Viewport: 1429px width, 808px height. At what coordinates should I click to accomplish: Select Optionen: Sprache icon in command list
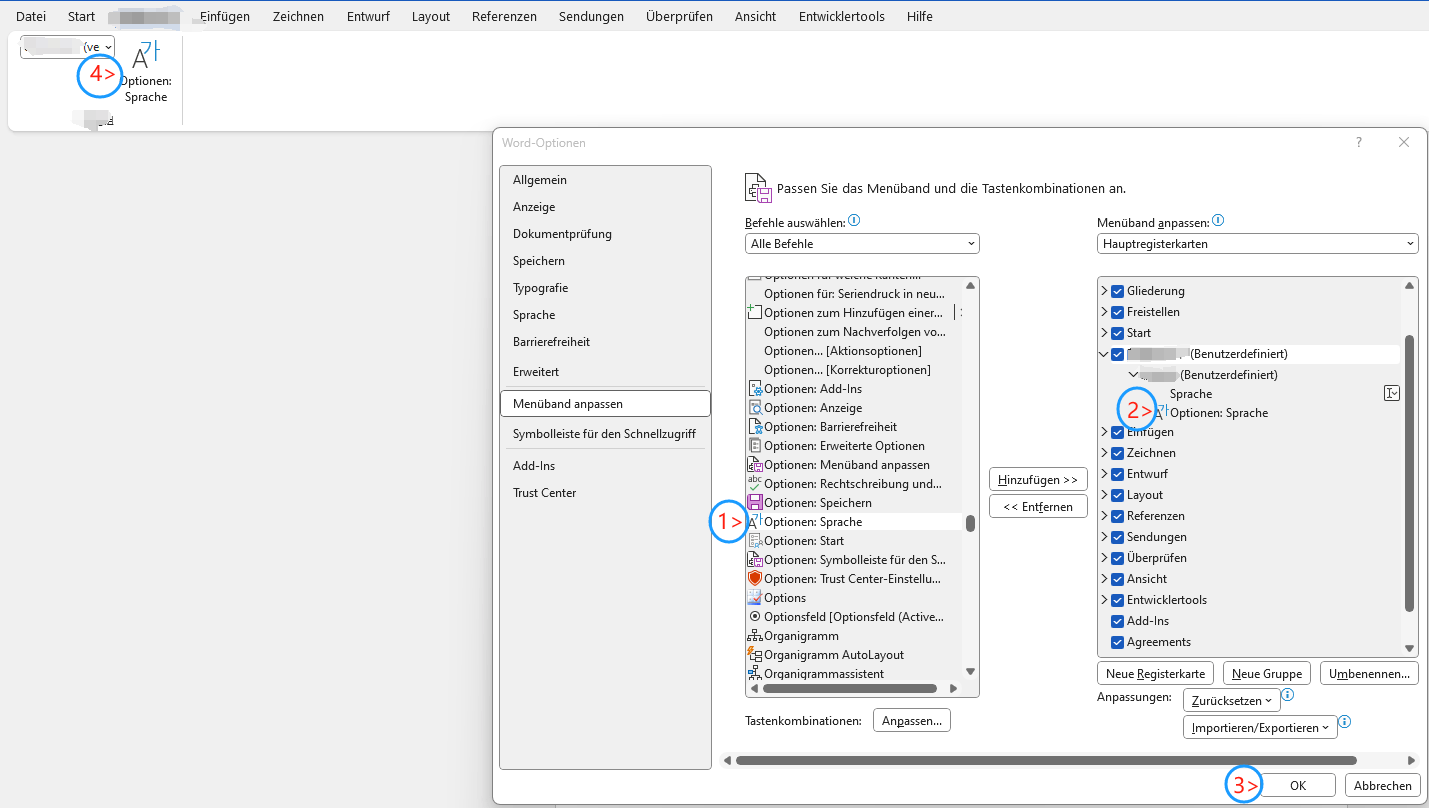755,522
